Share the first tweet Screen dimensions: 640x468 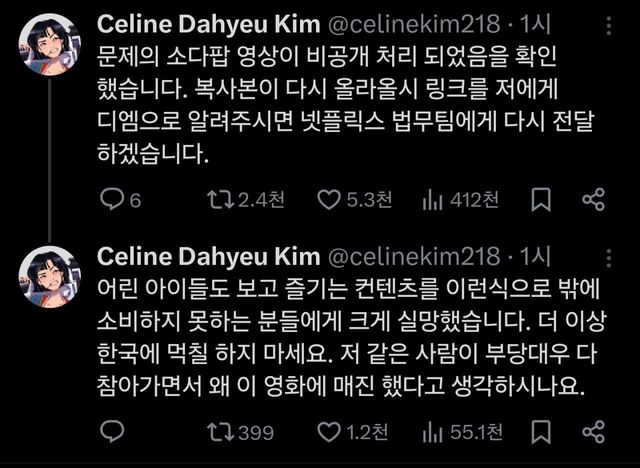(593, 201)
